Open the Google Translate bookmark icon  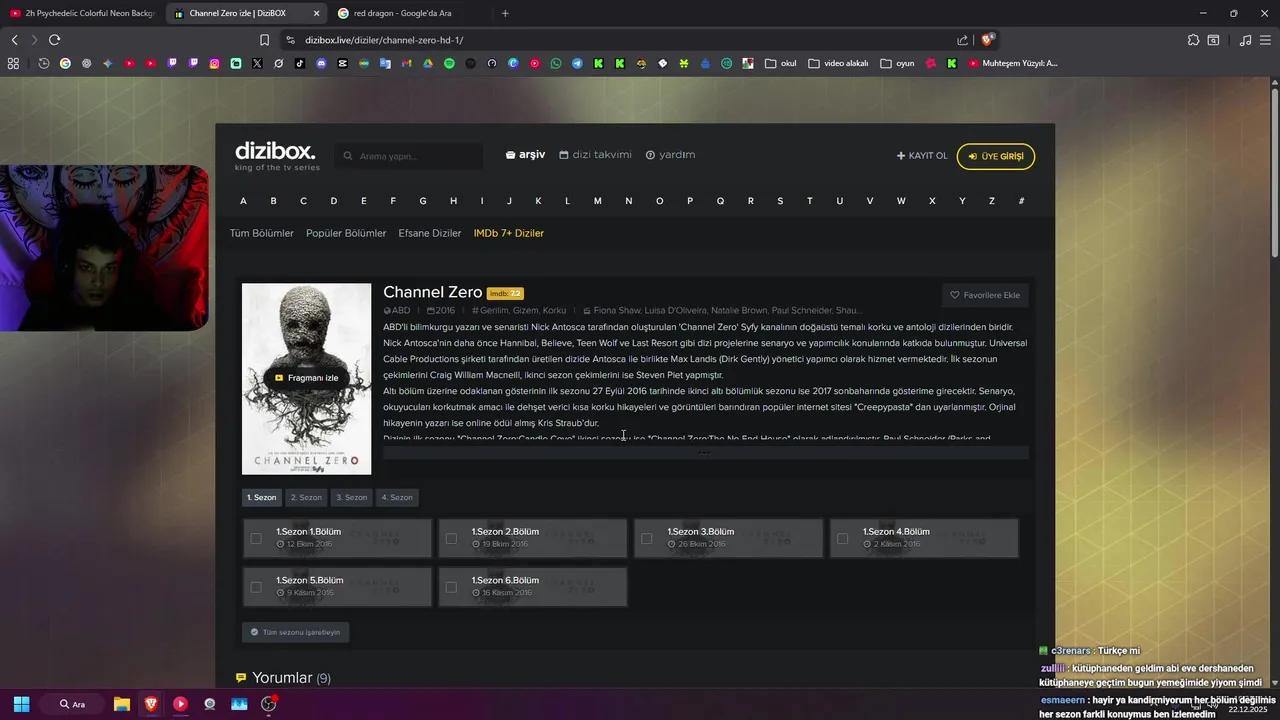point(385,63)
